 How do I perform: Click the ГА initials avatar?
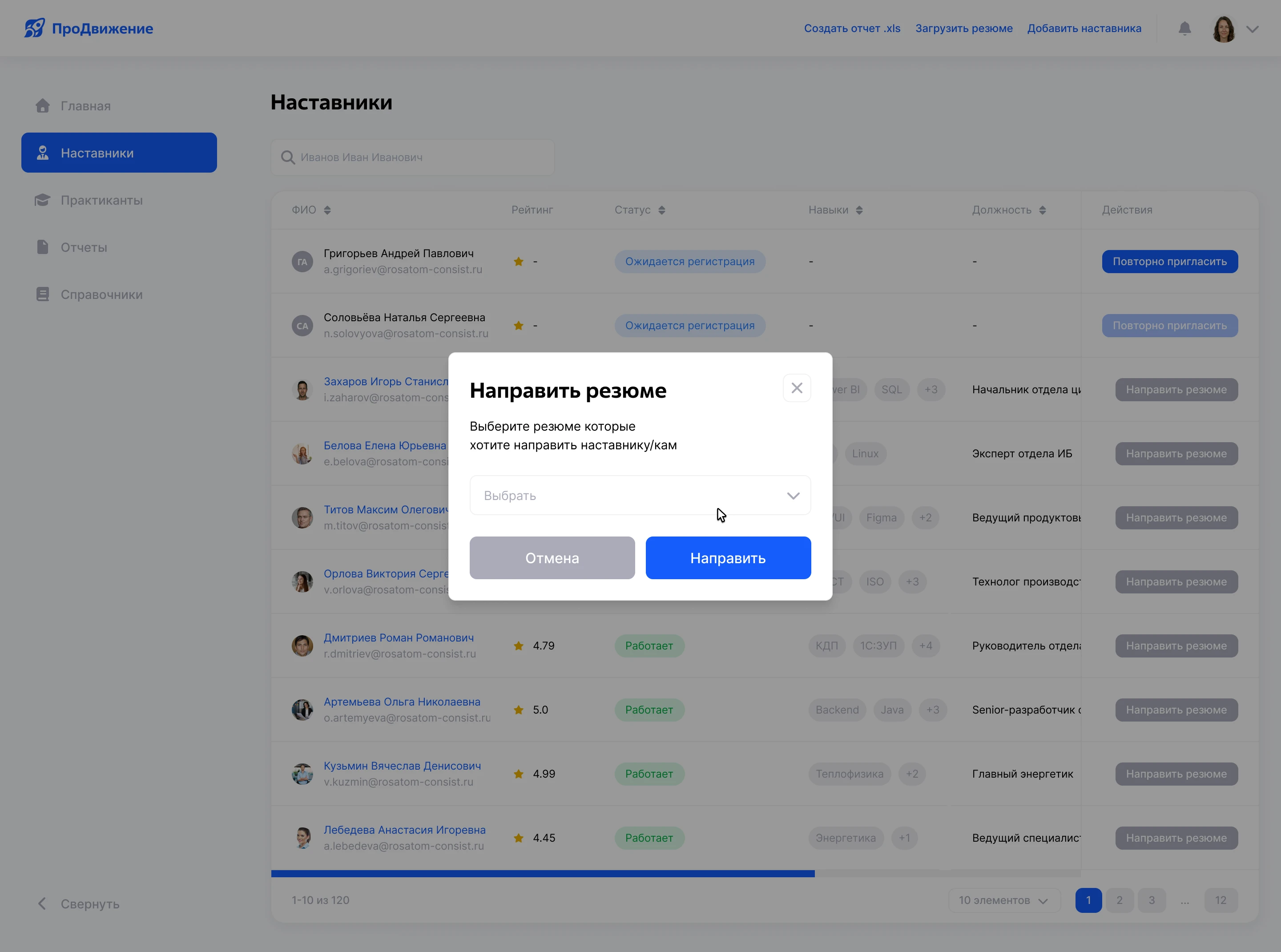(x=302, y=262)
